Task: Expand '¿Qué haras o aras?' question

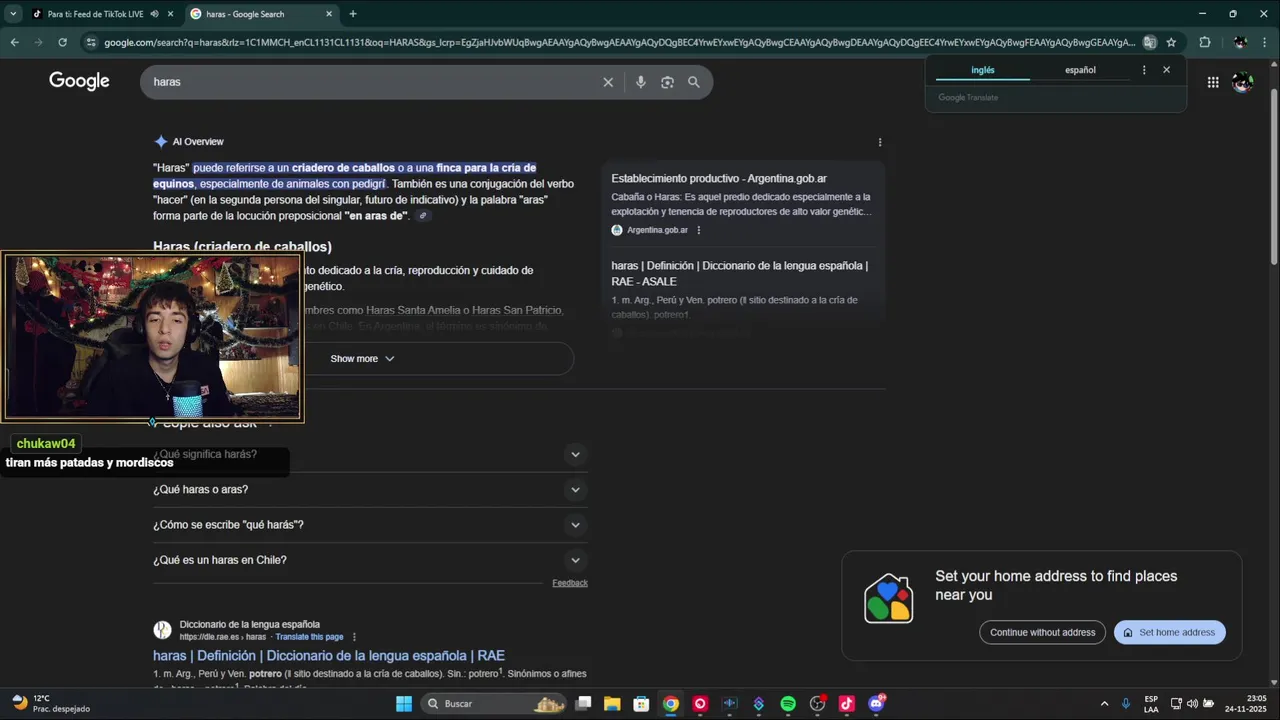Action: tap(370, 489)
